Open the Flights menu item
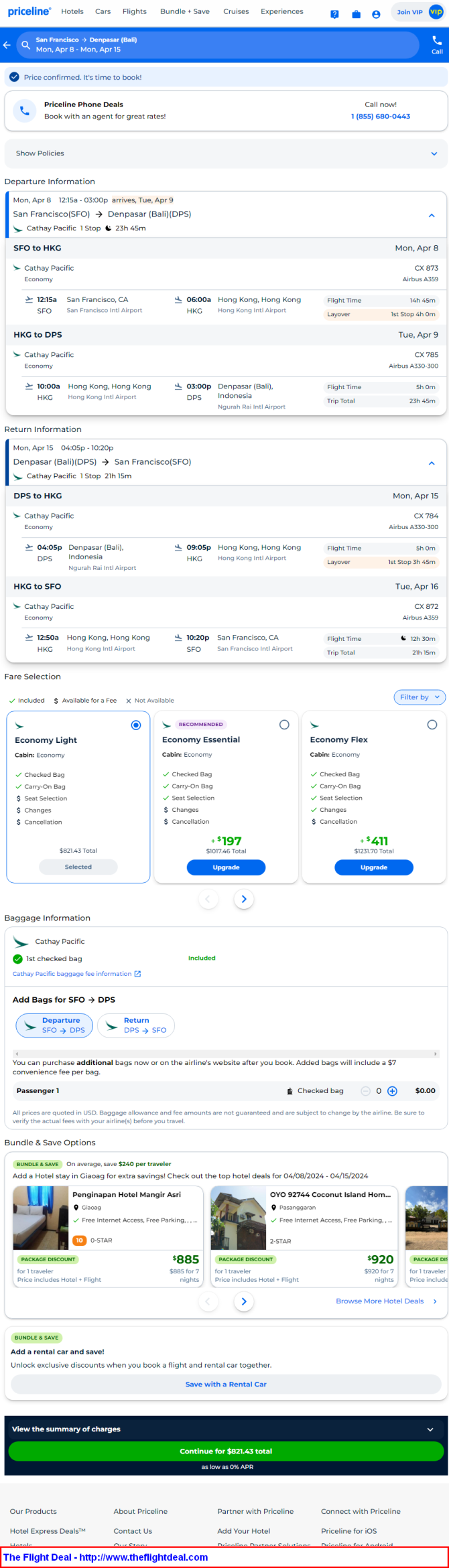This screenshot has width=449, height=1568. coord(135,11)
